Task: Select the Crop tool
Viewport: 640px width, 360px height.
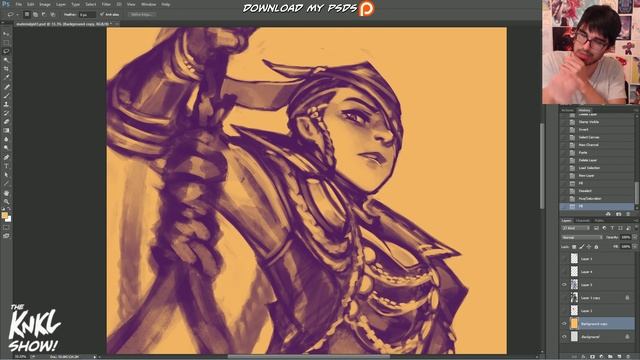Action: 6,69
